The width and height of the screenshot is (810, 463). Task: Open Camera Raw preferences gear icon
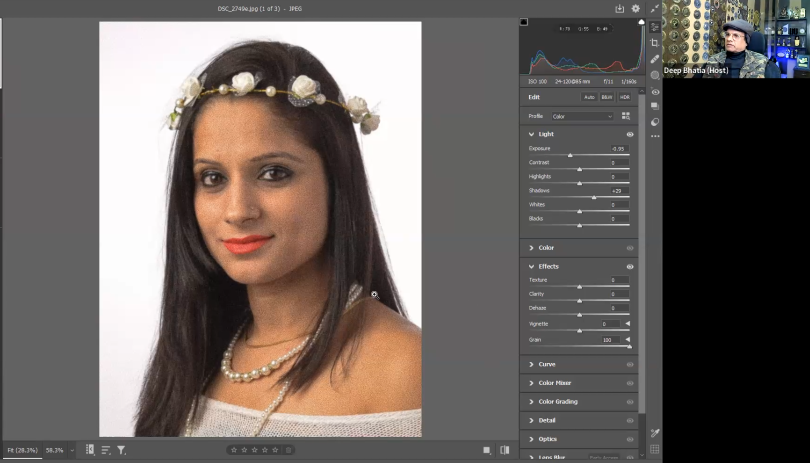coord(635,8)
